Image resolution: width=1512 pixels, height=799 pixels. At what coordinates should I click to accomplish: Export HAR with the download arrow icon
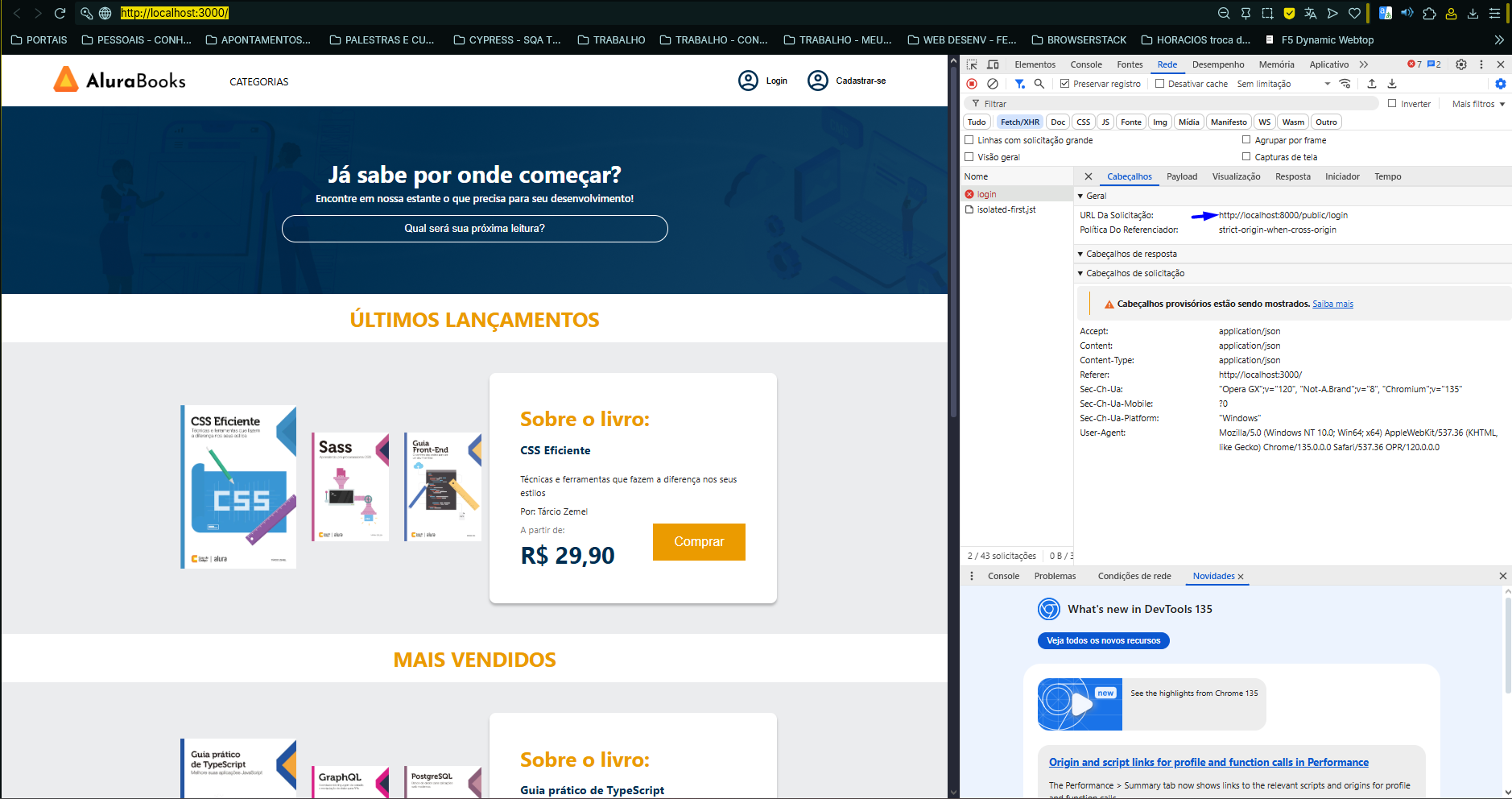click(x=1390, y=84)
